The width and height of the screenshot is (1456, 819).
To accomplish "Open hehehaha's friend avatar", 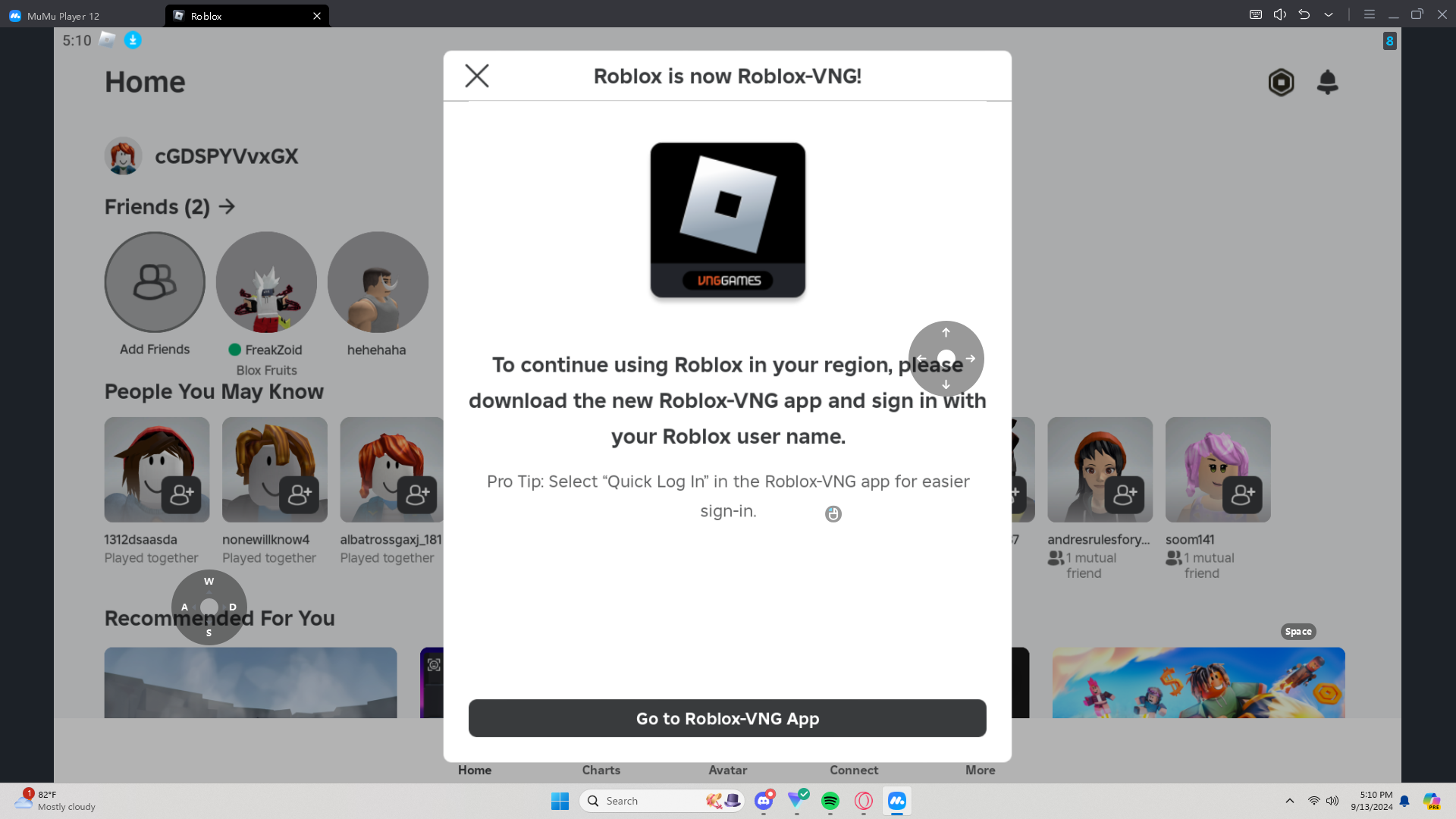I will tap(378, 282).
